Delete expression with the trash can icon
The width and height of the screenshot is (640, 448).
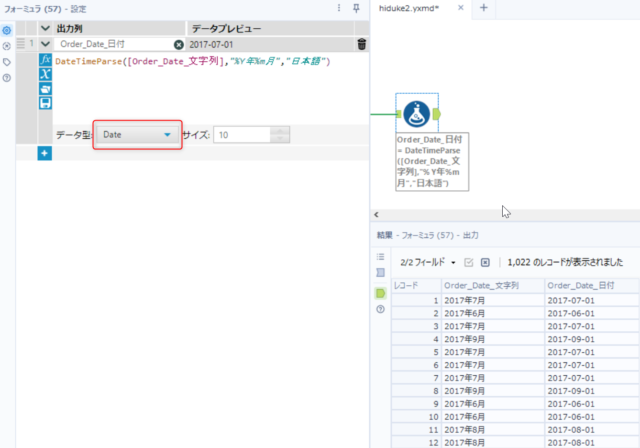[361, 44]
